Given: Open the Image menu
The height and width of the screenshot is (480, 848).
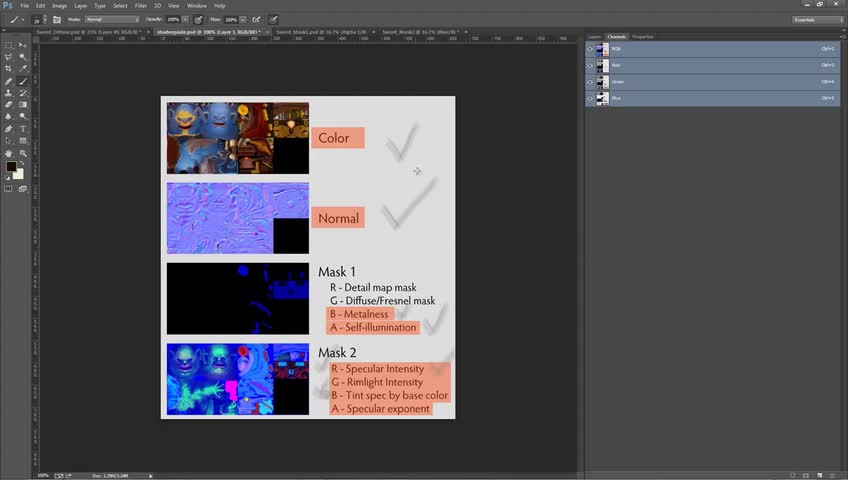Looking at the screenshot, I should click(59, 5).
